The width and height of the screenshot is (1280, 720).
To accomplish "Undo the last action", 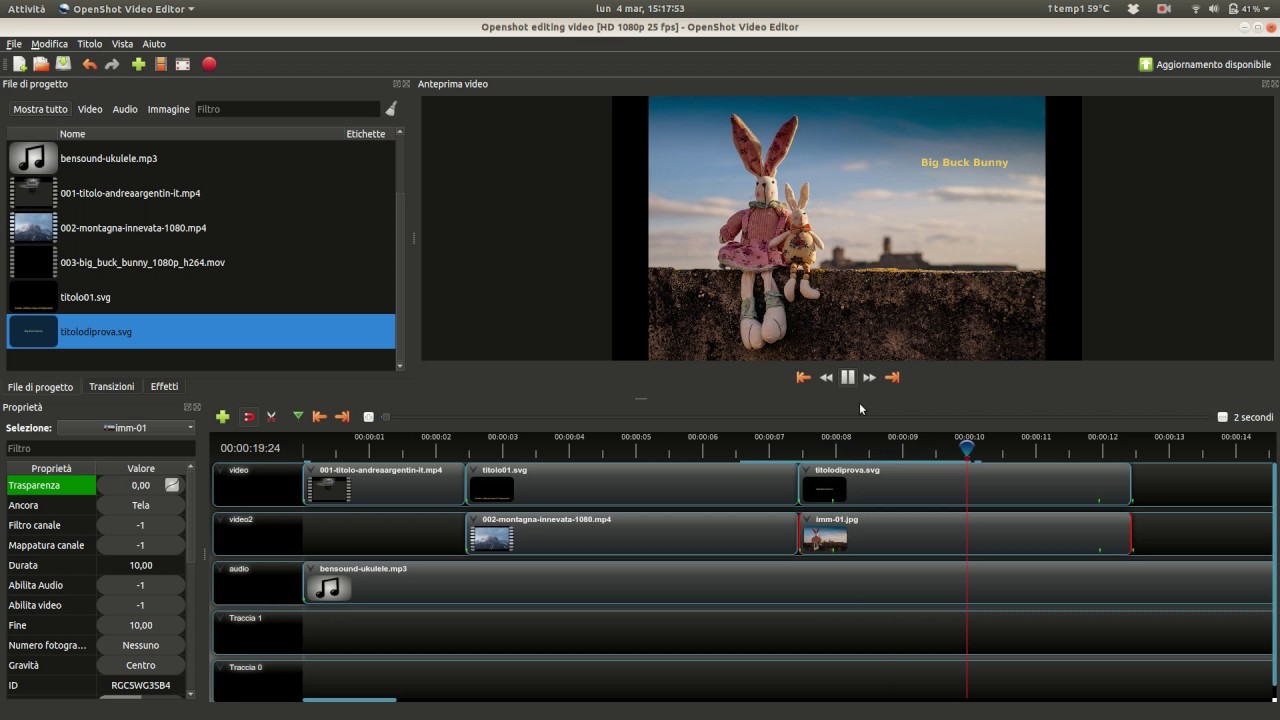I will [x=90, y=64].
